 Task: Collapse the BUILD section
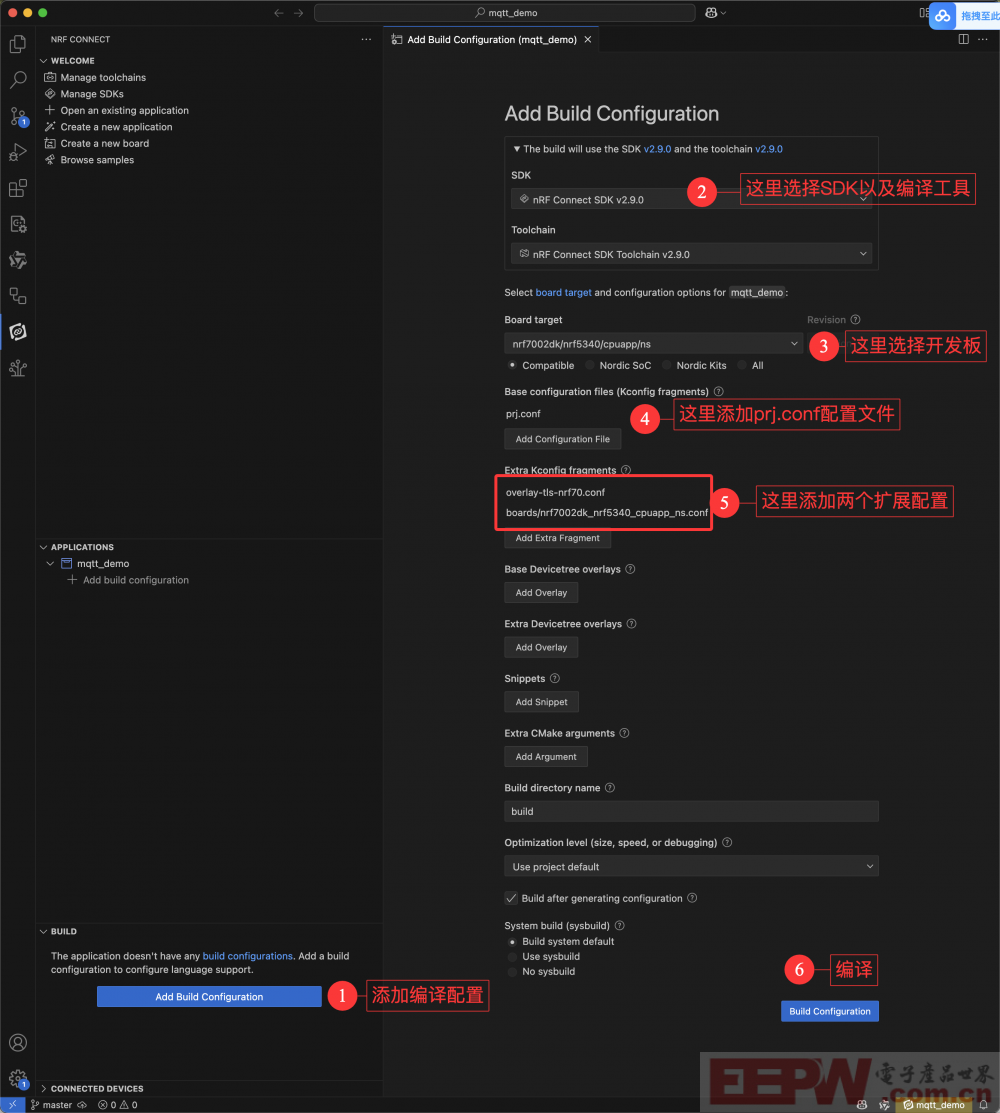click(x=43, y=931)
